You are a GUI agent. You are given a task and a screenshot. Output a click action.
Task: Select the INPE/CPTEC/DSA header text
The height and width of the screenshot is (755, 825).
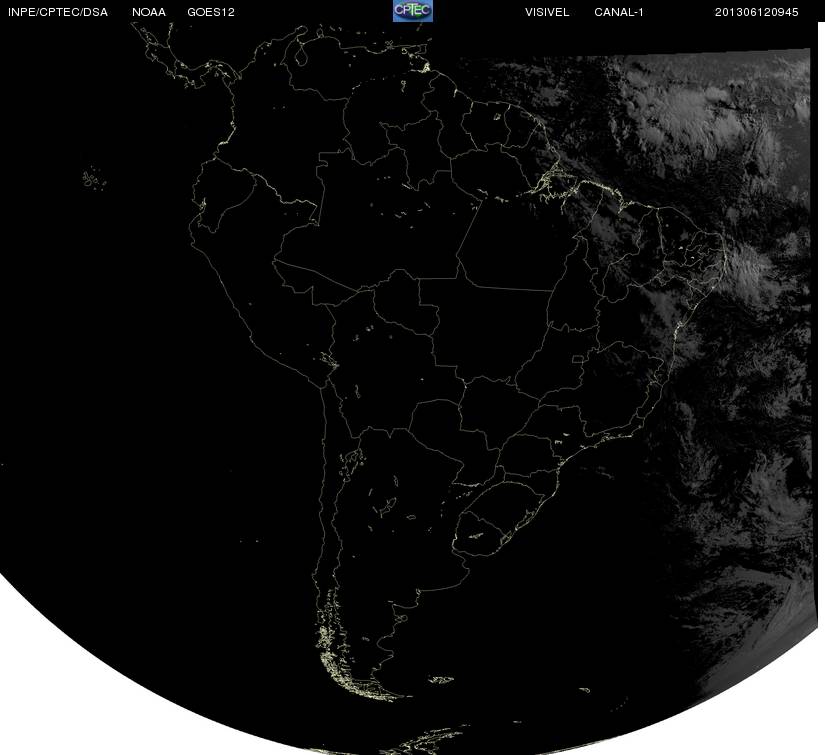[58, 12]
